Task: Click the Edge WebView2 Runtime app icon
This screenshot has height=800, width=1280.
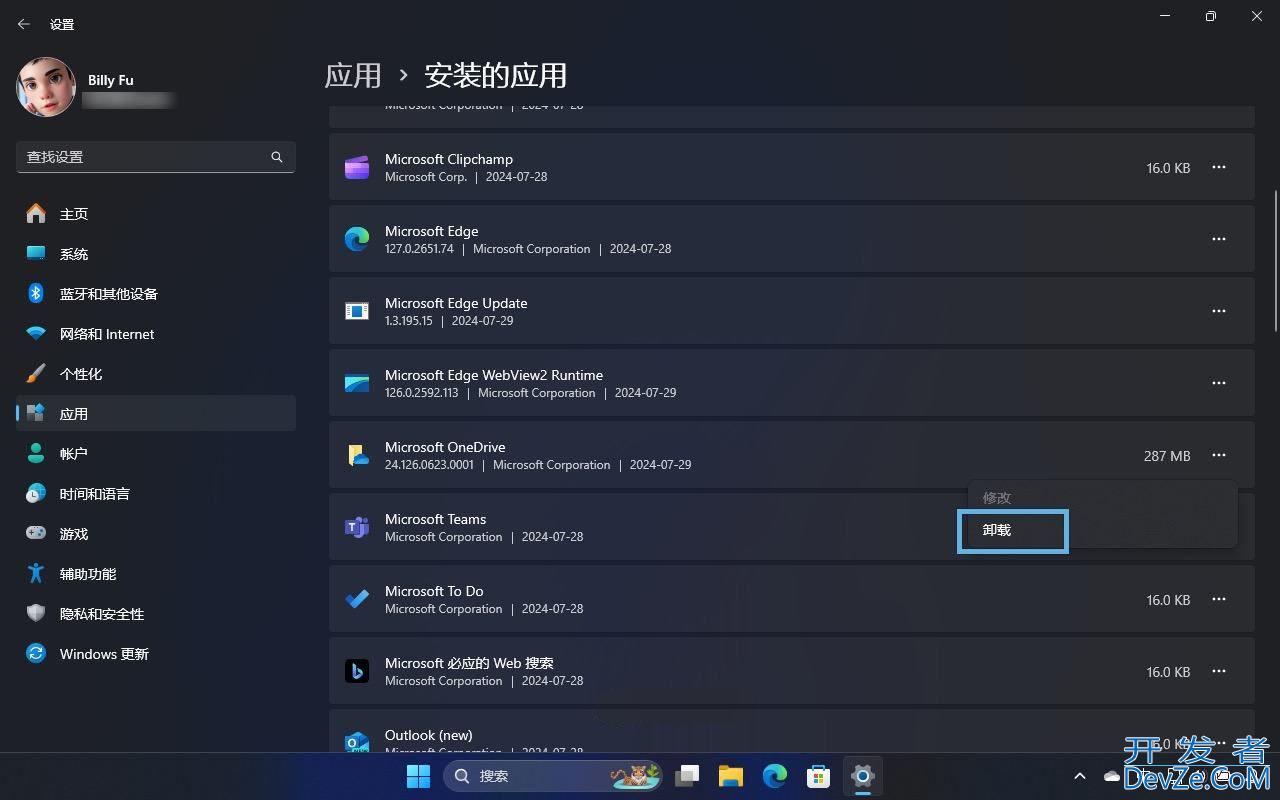Action: (357, 383)
